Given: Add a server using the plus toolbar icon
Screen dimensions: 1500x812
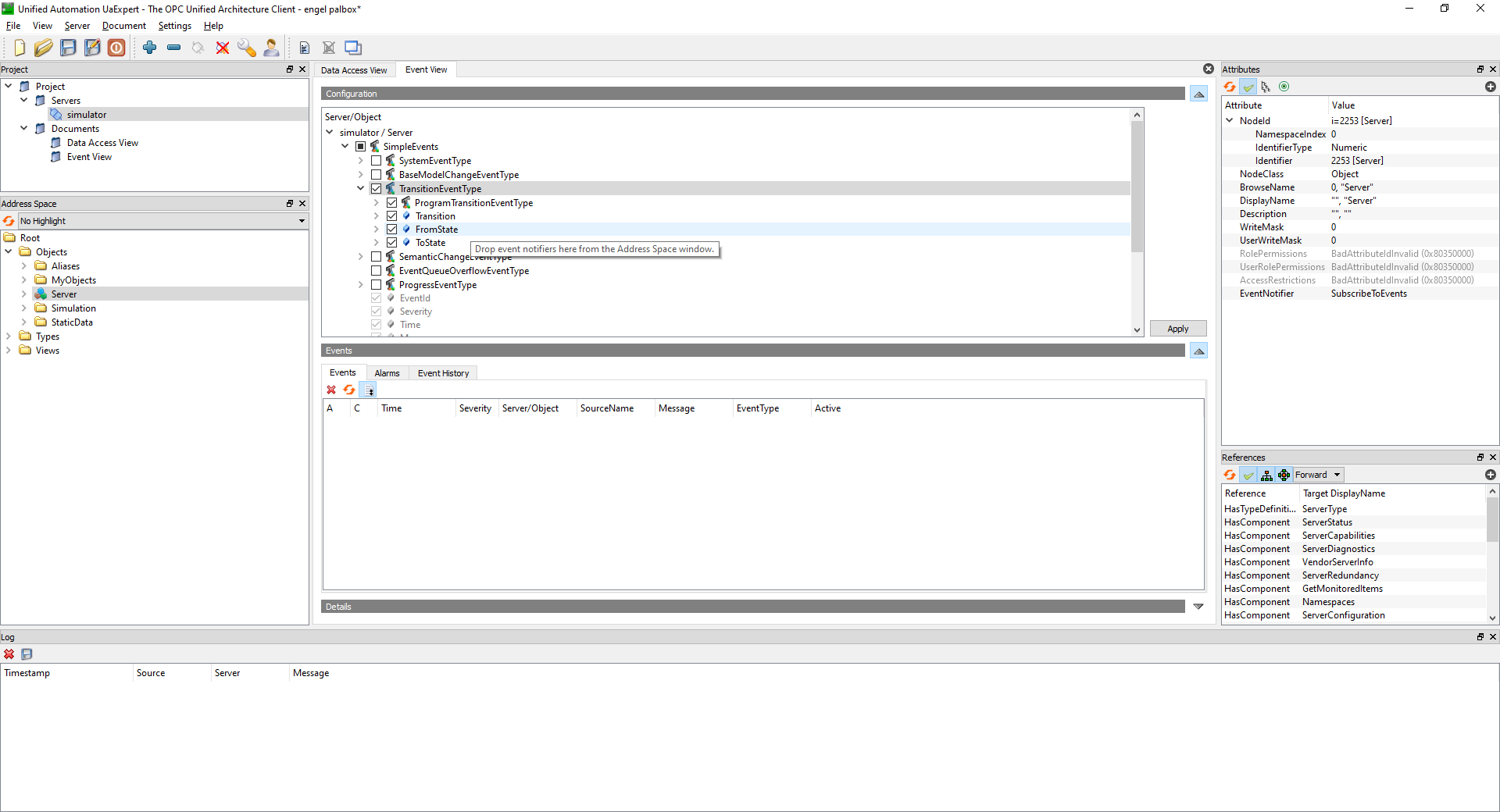Looking at the screenshot, I should pos(150,48).
